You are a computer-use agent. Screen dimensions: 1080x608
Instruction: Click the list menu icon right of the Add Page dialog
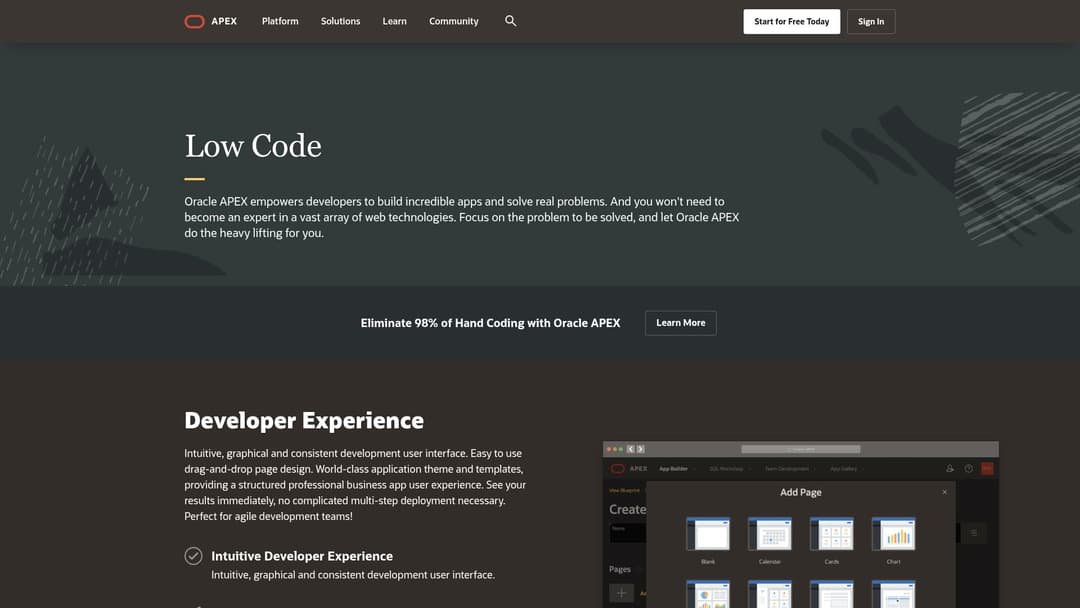(974, 532)
